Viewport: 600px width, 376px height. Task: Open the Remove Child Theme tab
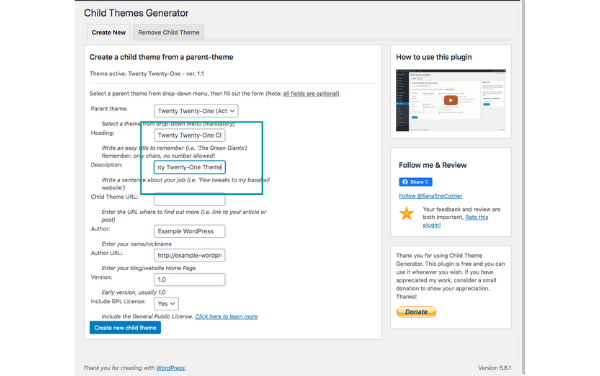(x=169, y=33)
